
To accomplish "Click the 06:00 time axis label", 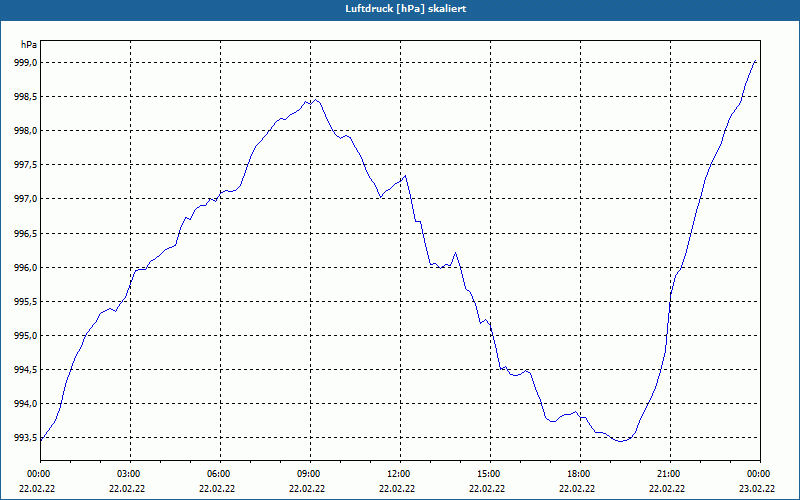I will pos(218,473).
